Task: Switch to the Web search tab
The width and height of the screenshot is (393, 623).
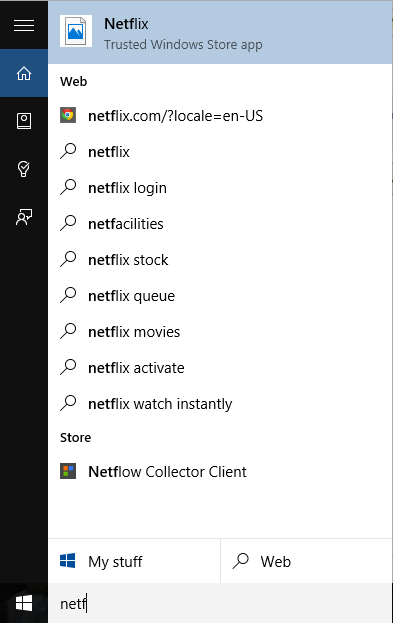Action: coord(306,561)
